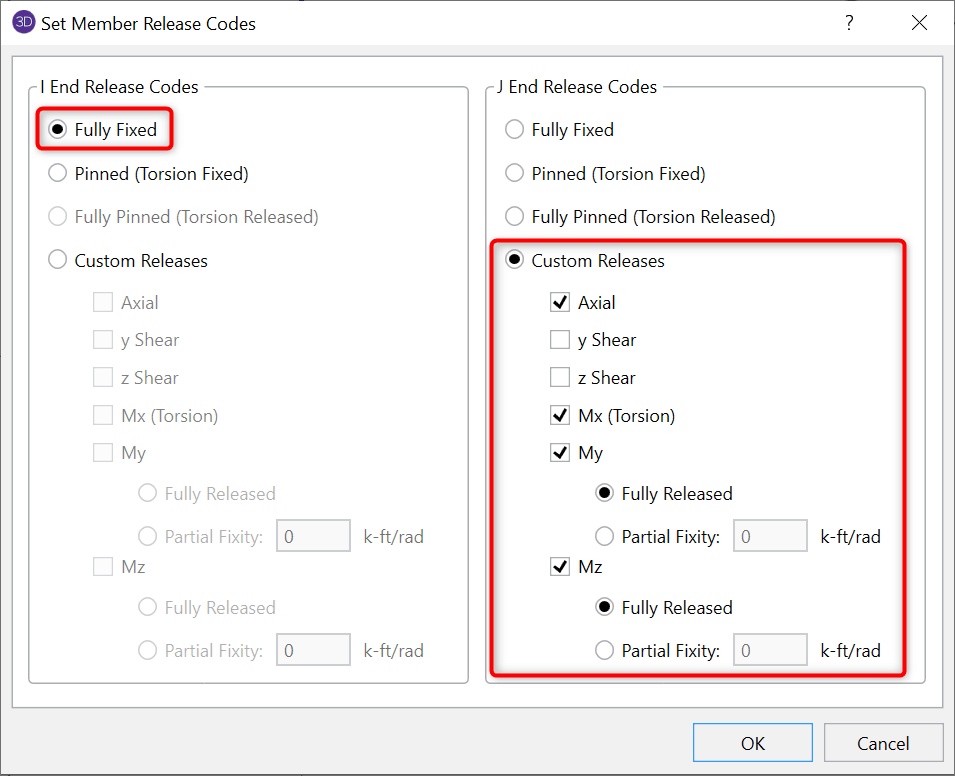Click the 3D app icon in title bar
The height and width of the screenshot is (776, 955).
(23, 22)
